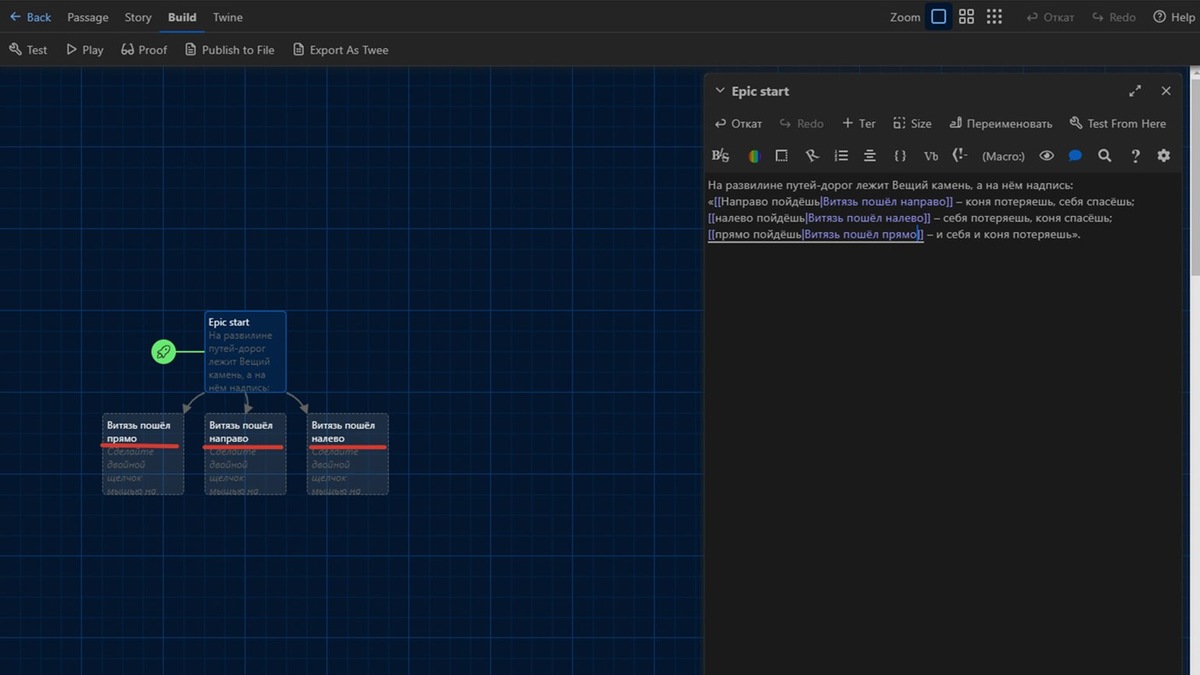Collapse the Epic start panel chevron
Screen dimensions: 1200x675
(x=719, y=91)
